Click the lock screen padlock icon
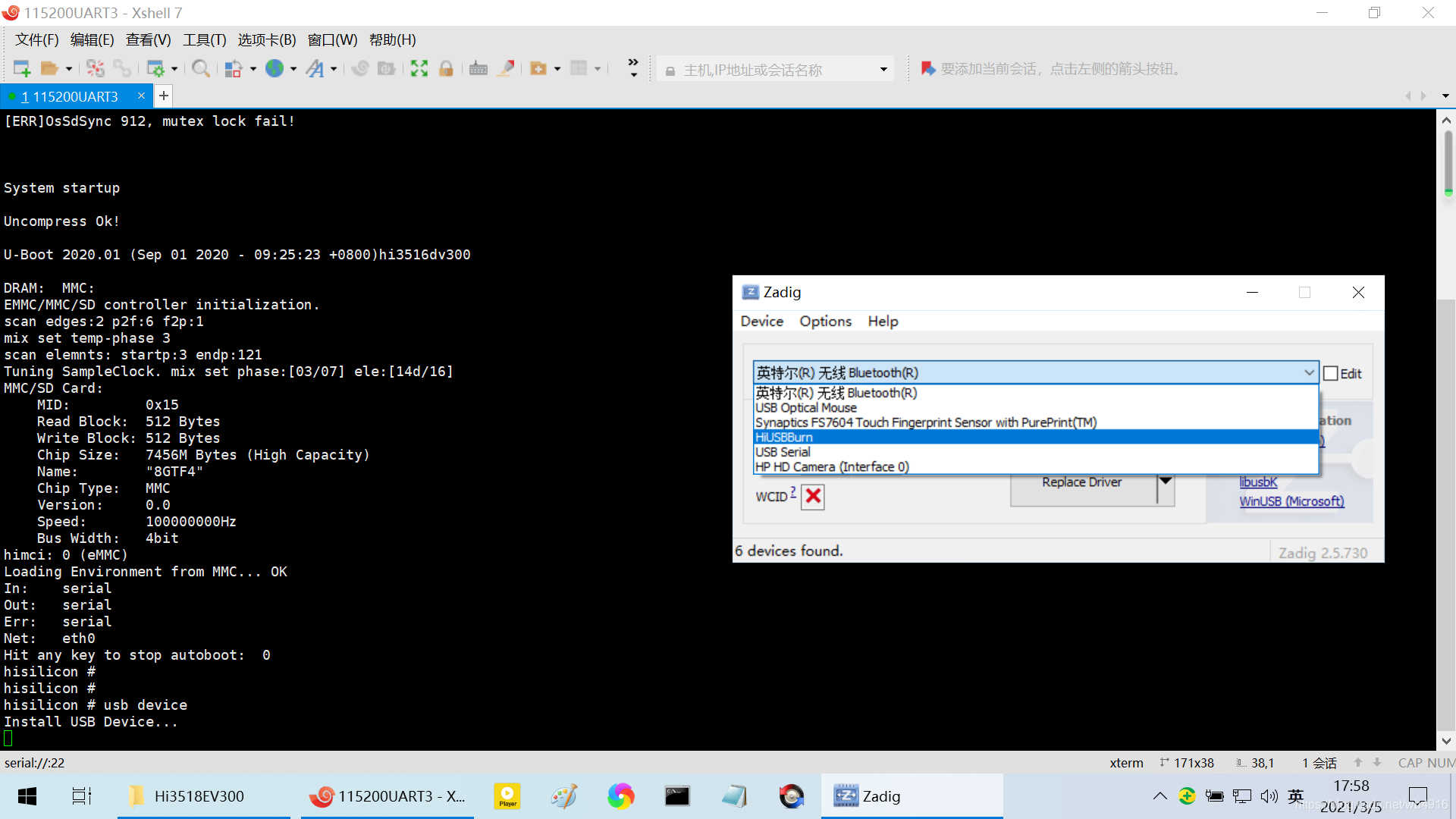Viewport: 1456px width, 819px height. (x=446, y=69)
